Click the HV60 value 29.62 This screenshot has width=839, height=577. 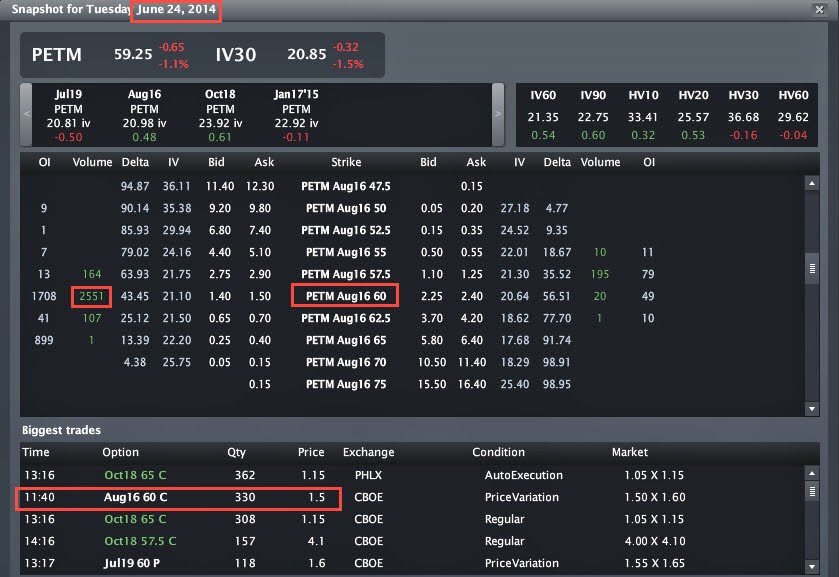[793, 117]
